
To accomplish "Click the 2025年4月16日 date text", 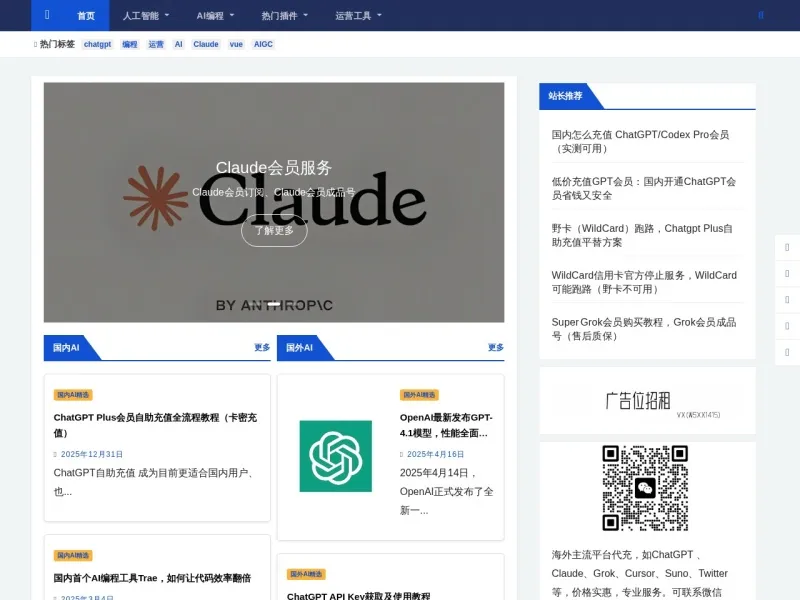I will click(x=435, y=454).
